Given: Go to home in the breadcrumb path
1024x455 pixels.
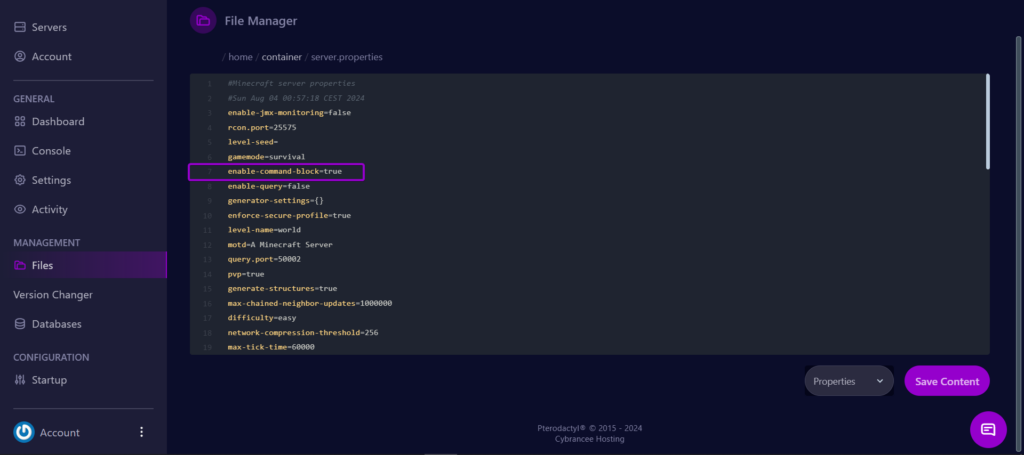Looking at the screenshot, I should pos(240,57).
